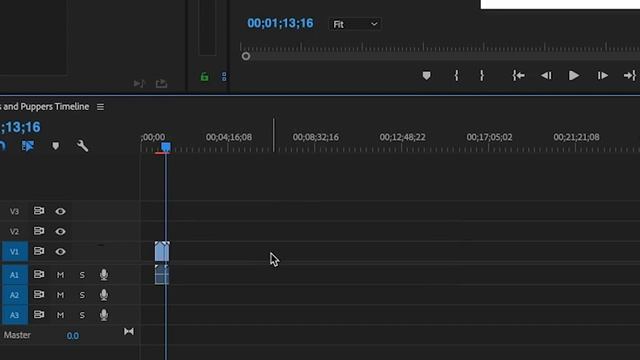
Task: Click the Master volume value 0.0
Action: click(73, 336)
